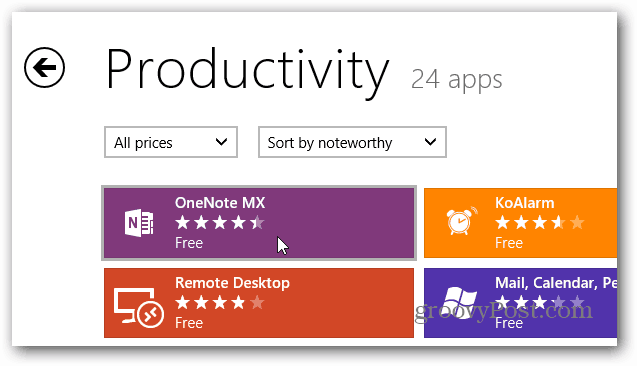Expand the Sort by noteworthy dropdown

point(352,142)
